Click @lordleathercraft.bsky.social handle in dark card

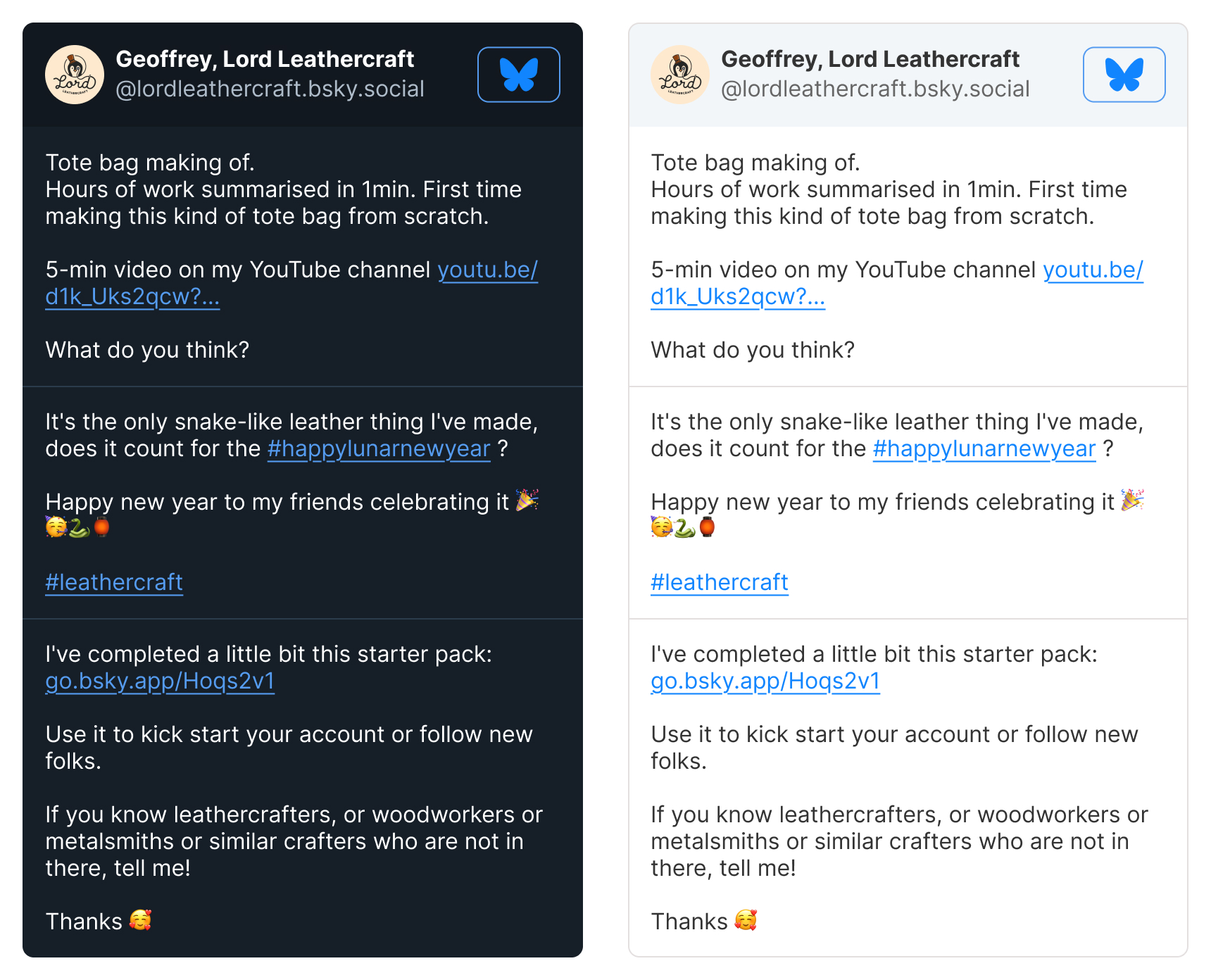coord(270,89)
